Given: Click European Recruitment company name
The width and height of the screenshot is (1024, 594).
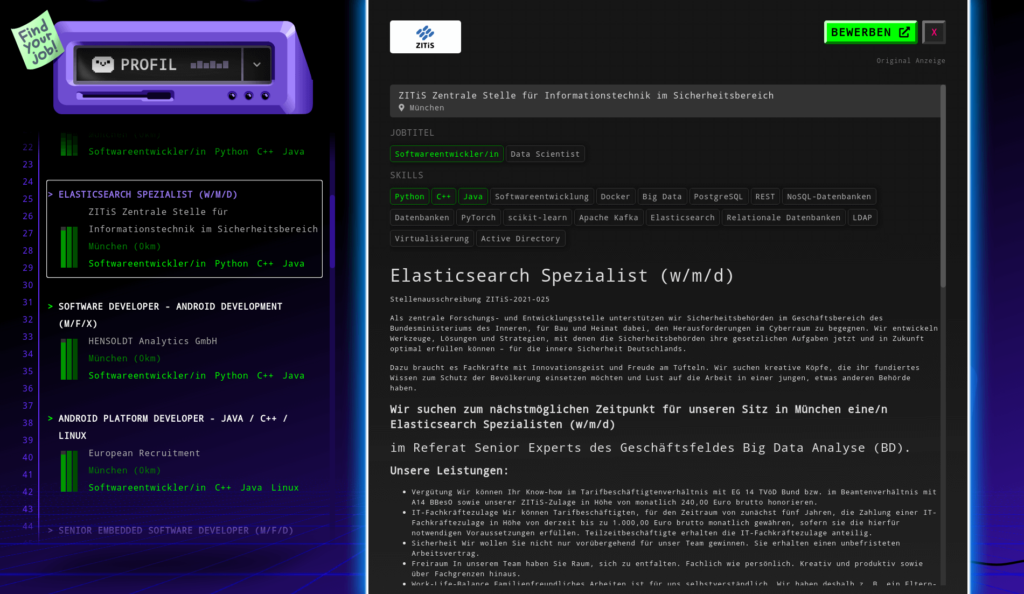Looking at the screenshot, I should click(144, 453).
